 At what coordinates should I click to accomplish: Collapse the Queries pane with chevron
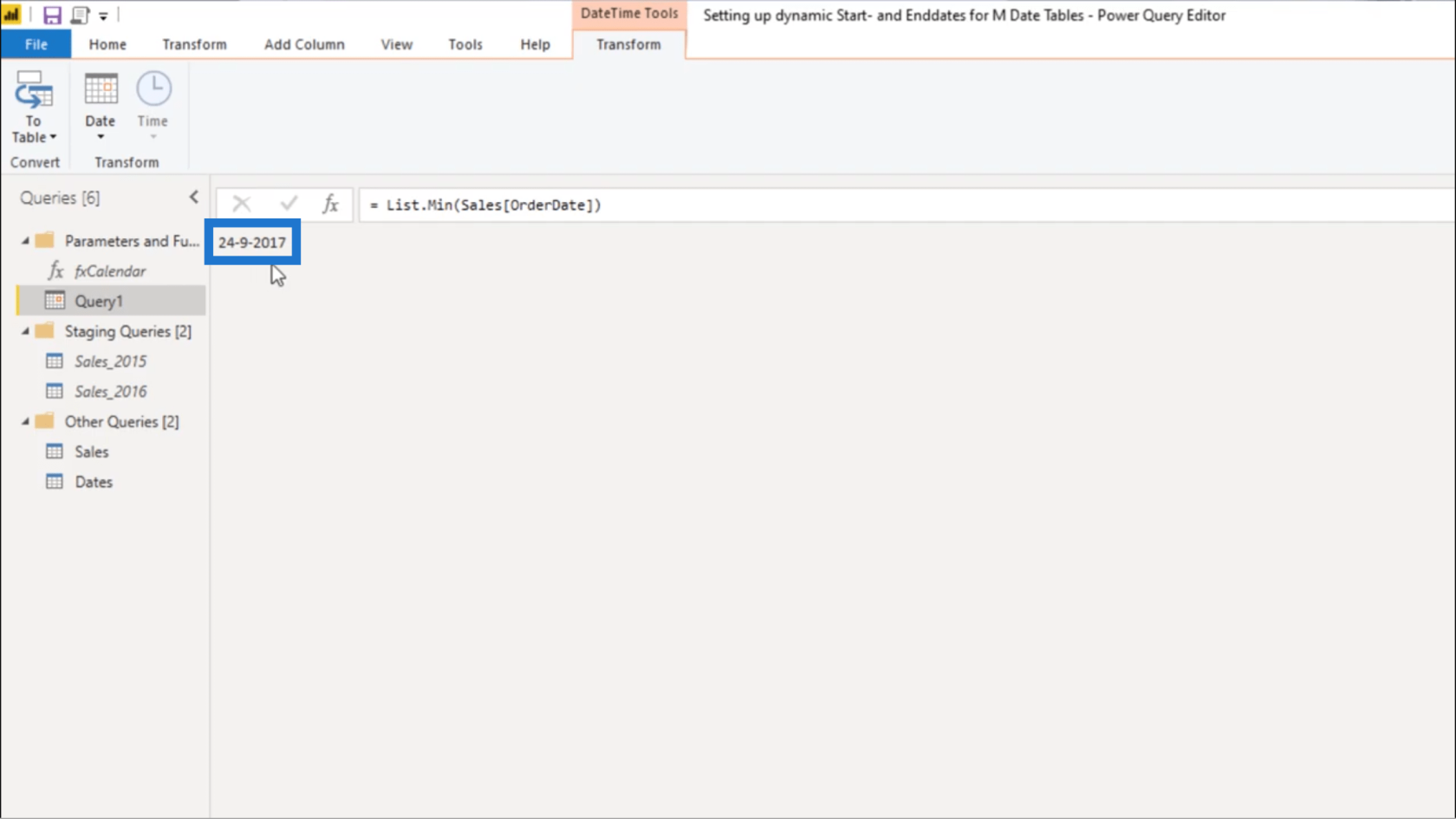coord(193,198)
